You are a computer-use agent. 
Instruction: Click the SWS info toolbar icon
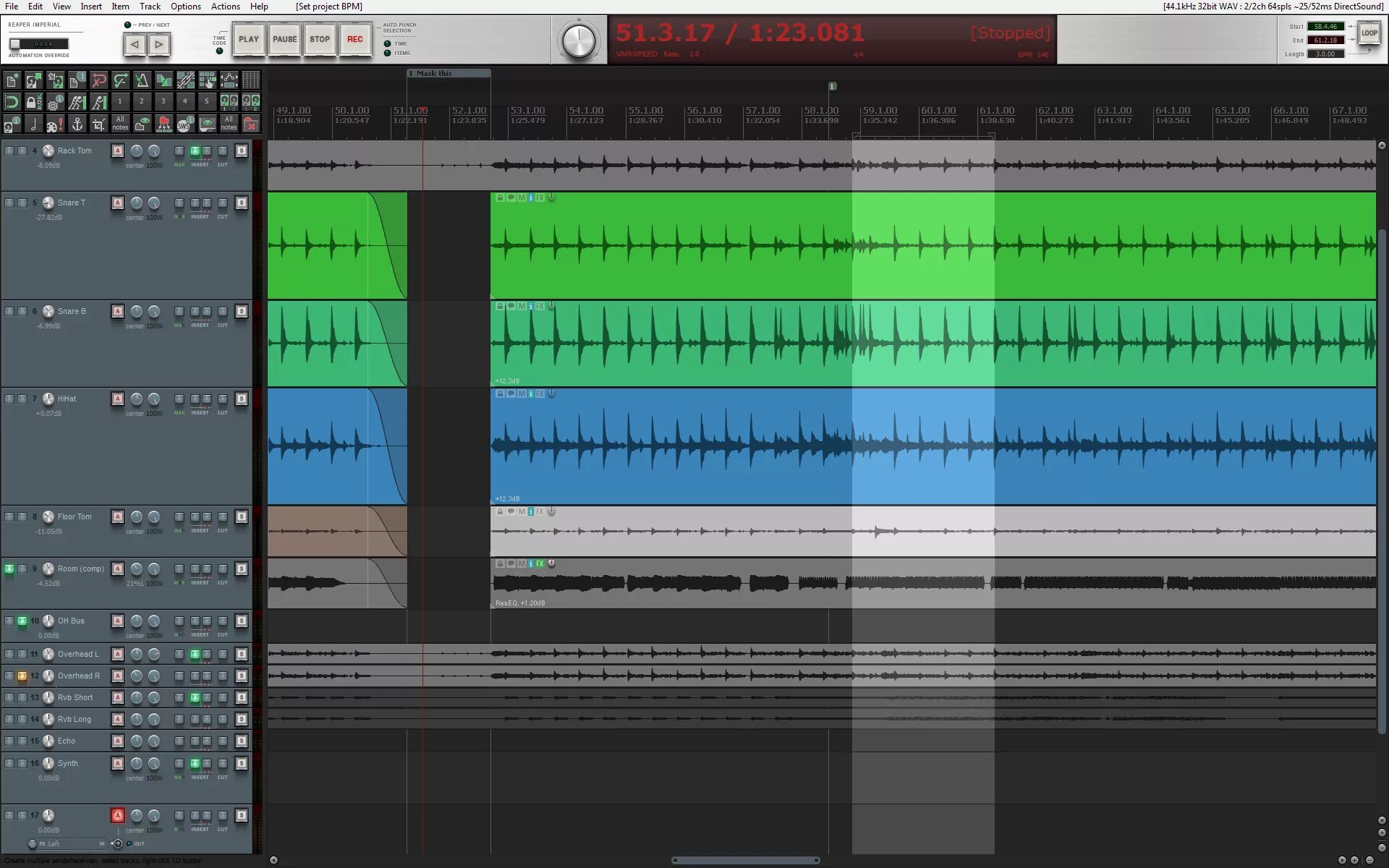click(x=185, y=124)
